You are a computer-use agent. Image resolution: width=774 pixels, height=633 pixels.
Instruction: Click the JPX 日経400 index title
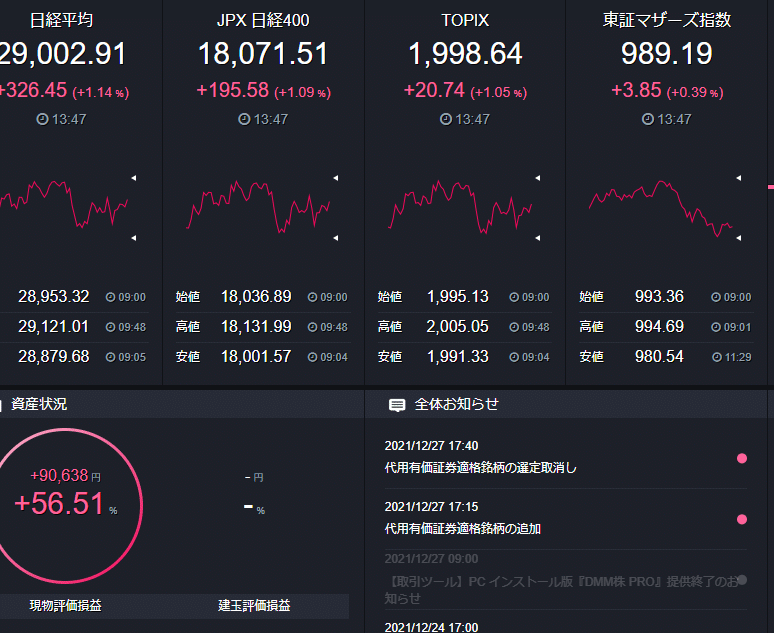coord(263,20)
